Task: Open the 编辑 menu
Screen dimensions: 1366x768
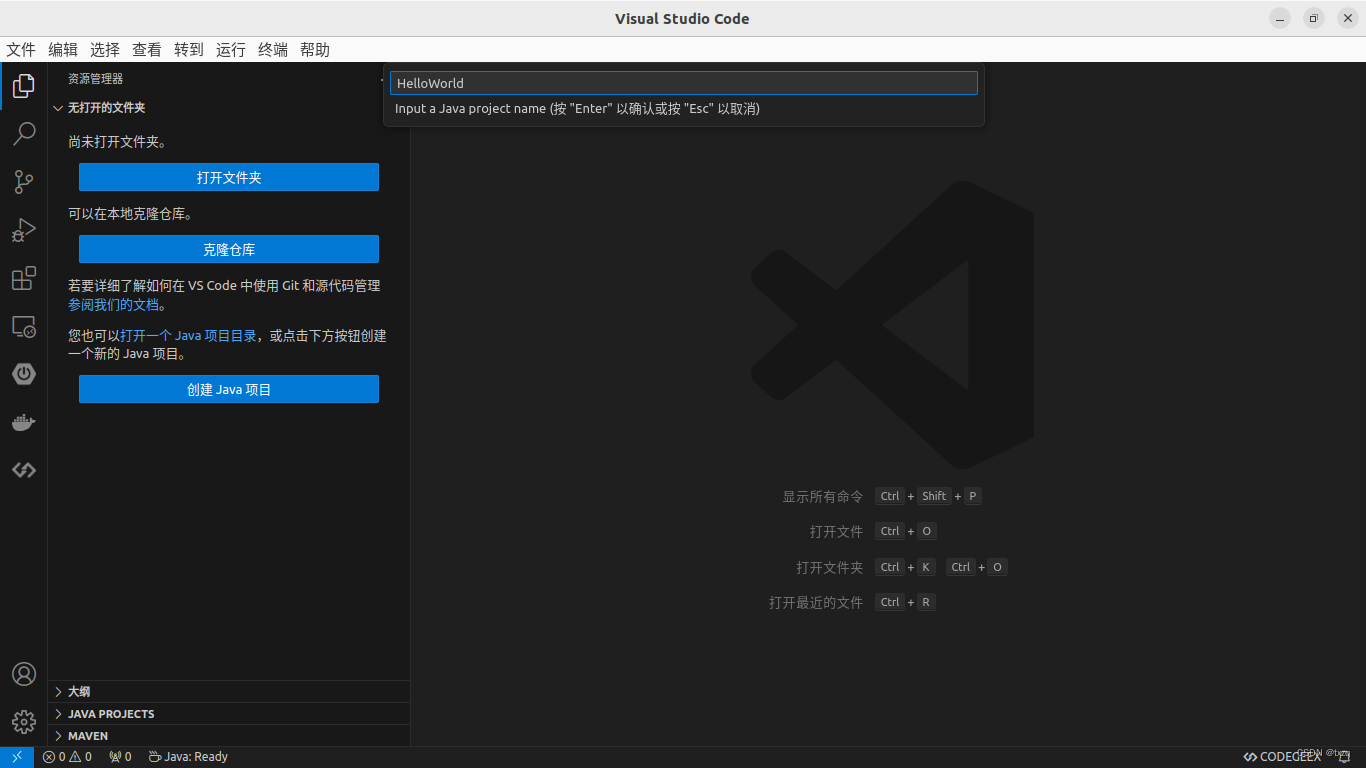Action: [63, 50]
